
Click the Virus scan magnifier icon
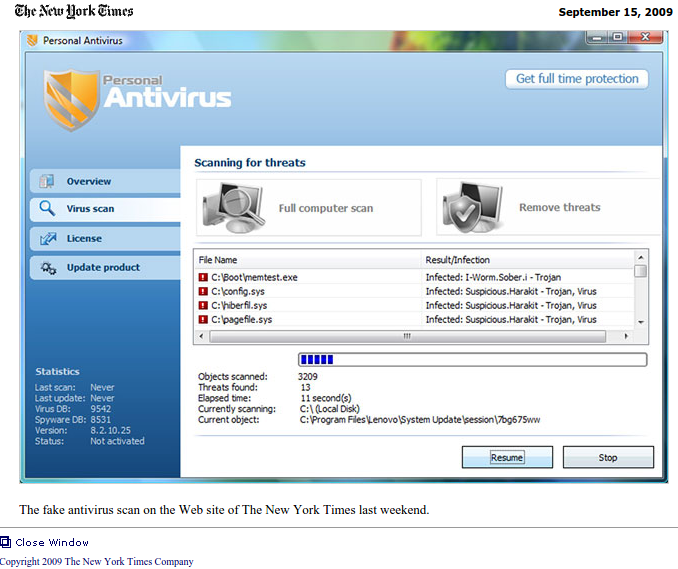pos(47,208)
